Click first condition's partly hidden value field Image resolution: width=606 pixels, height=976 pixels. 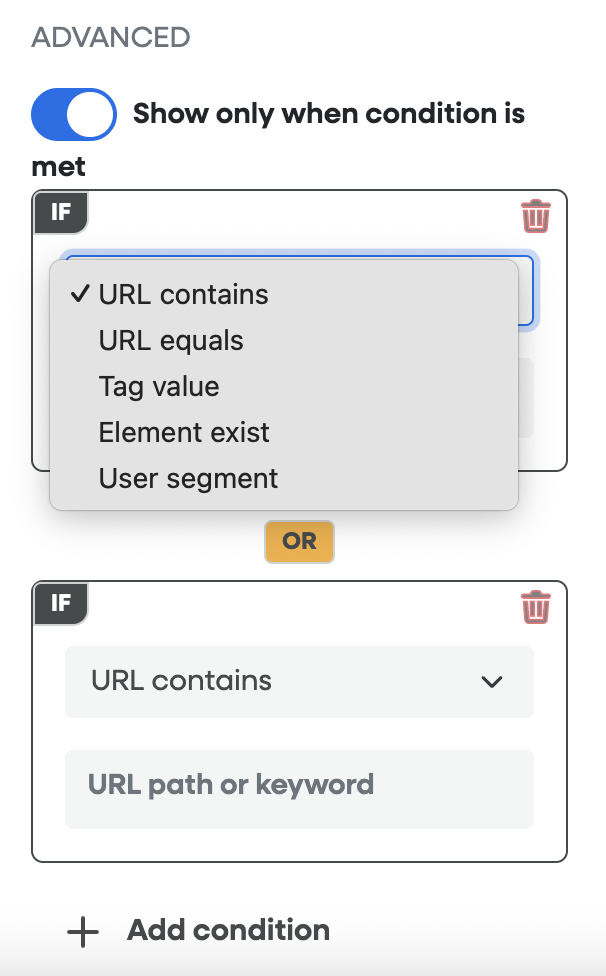(x=526, y=400)
